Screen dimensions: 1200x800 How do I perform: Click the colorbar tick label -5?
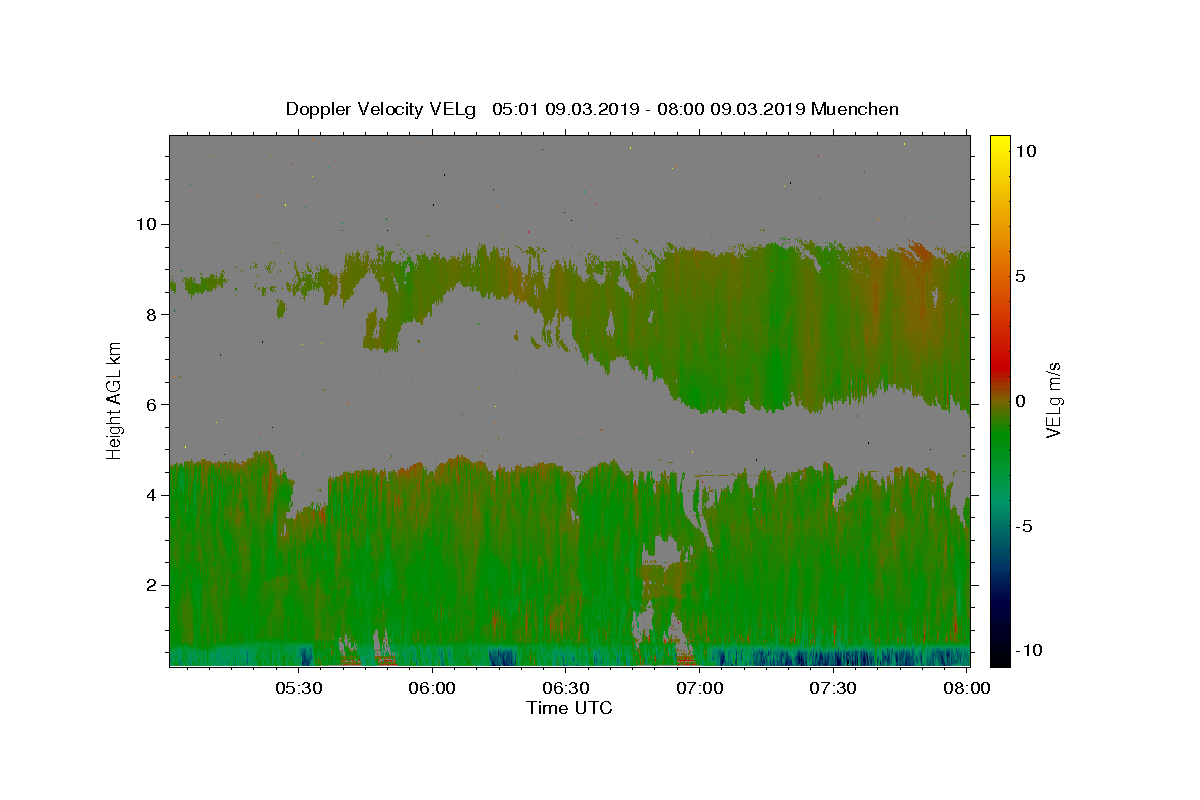click(x=1025, y=526)
